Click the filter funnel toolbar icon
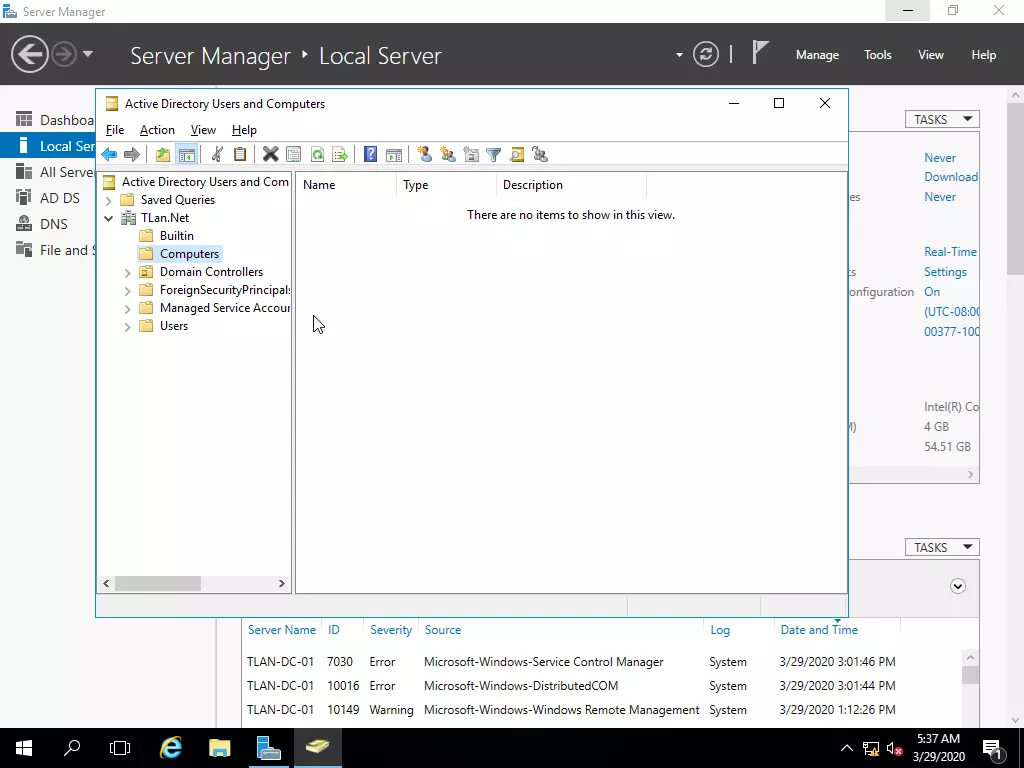The width and height of the screenshot is (1024, 768). pyautogui.click(x=493, y=154)
